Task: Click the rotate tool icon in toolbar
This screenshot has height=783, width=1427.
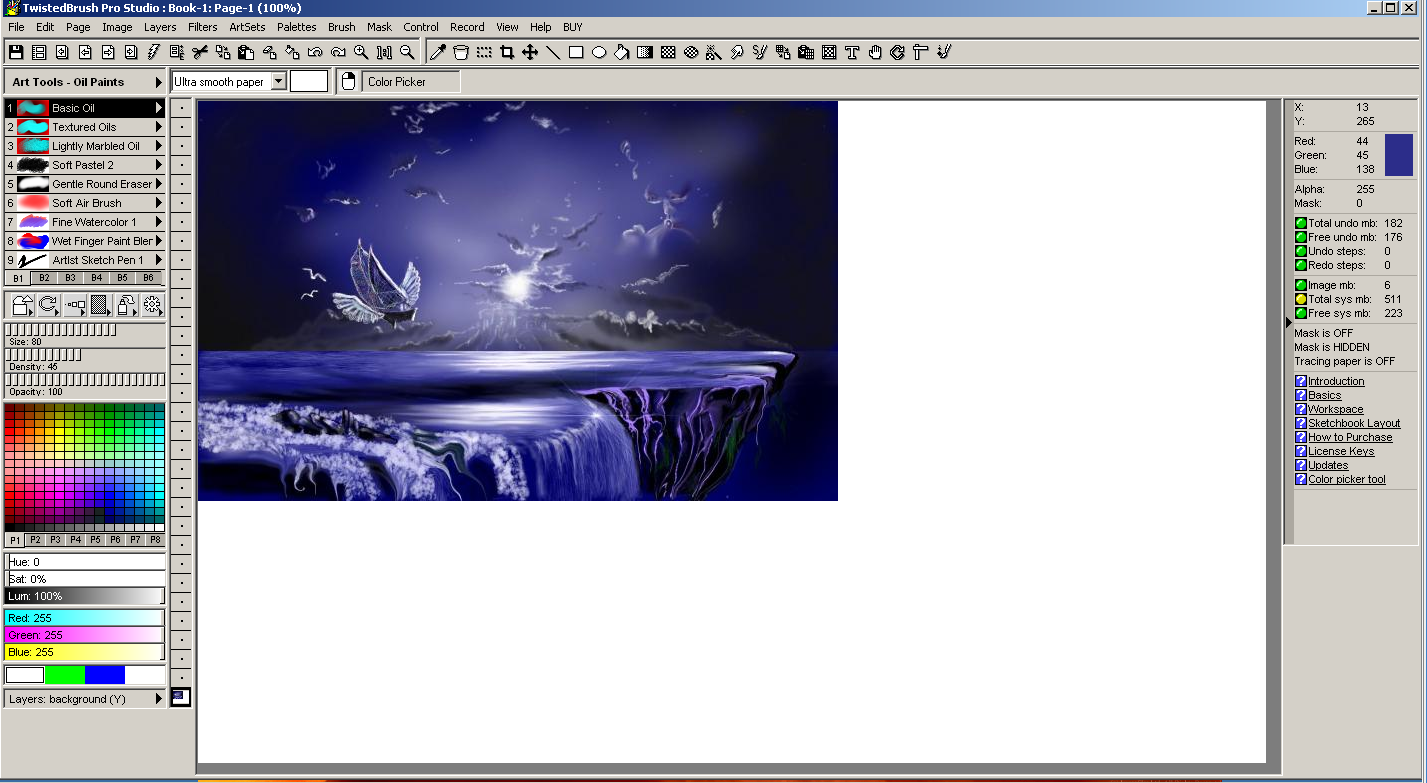Action: point(898,52)
